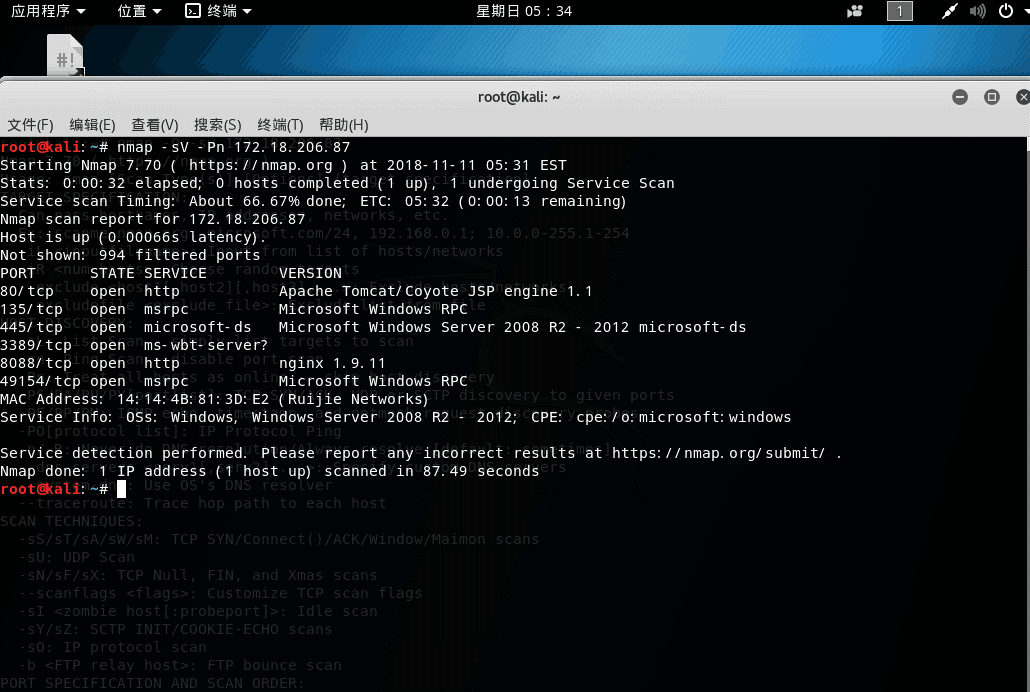Click the nginx 1.9.11 version text

tap(332, 363)
